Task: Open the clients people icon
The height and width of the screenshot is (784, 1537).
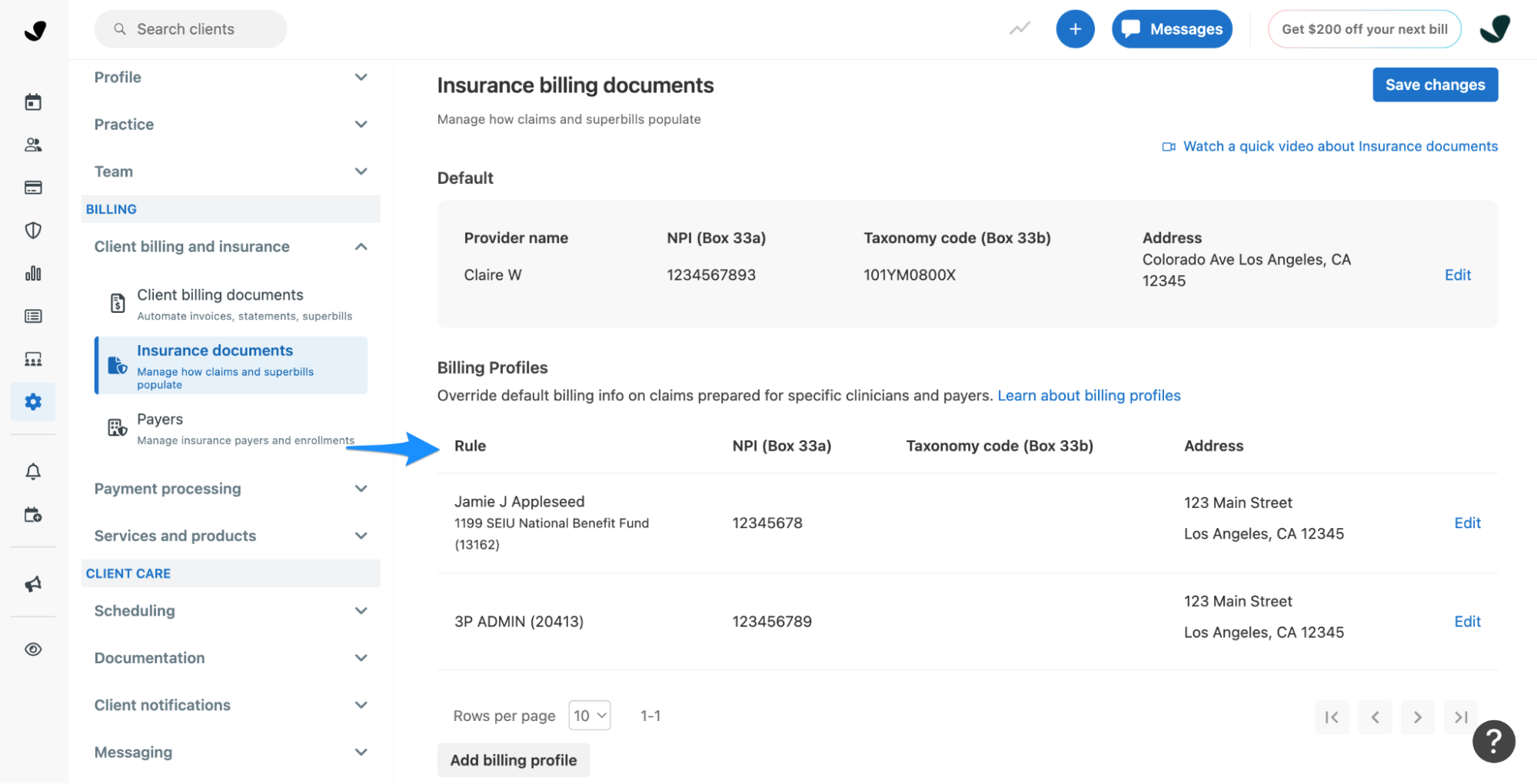Action: 33,145
